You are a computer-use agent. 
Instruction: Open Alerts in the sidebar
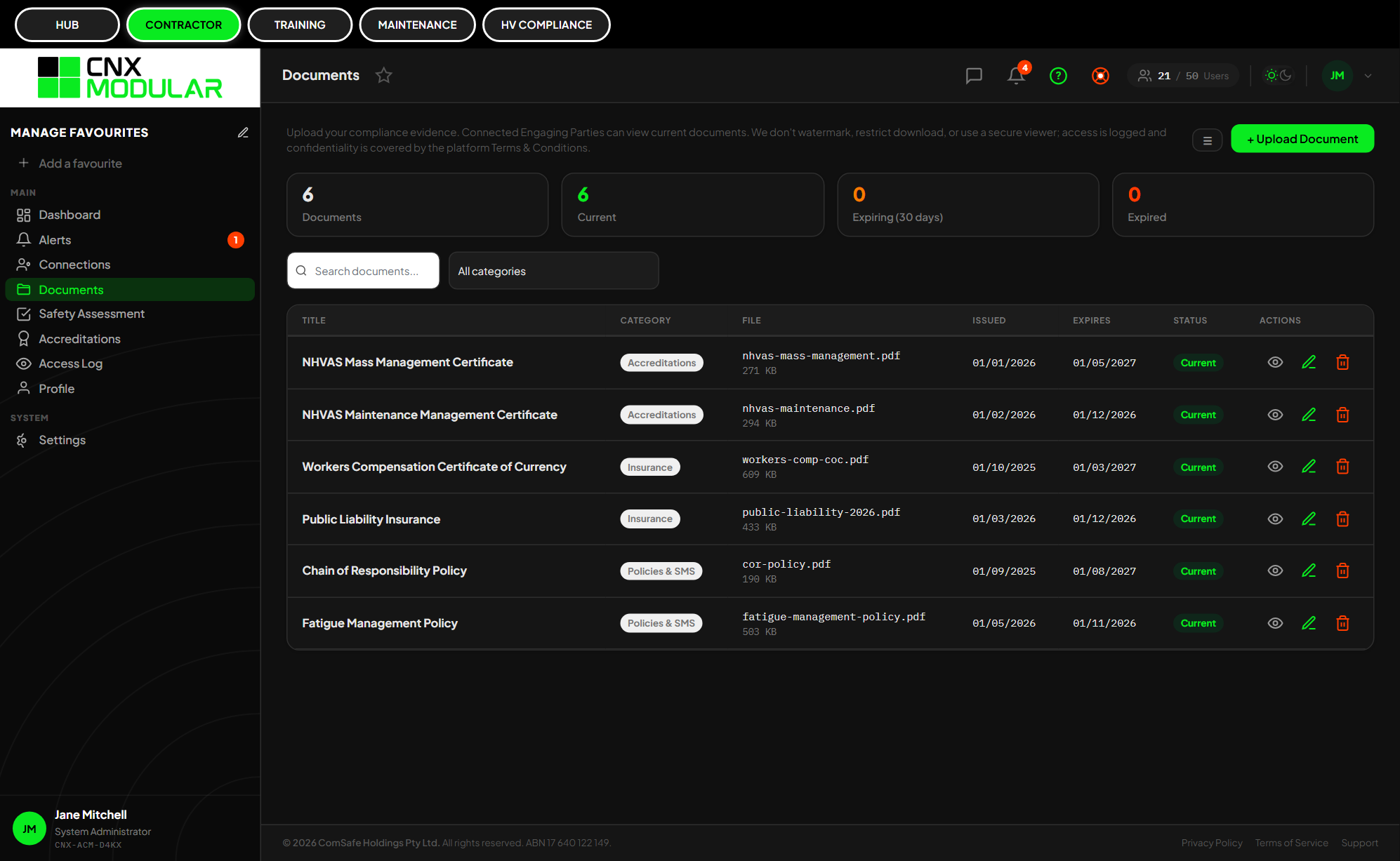(x=130, y=240)
